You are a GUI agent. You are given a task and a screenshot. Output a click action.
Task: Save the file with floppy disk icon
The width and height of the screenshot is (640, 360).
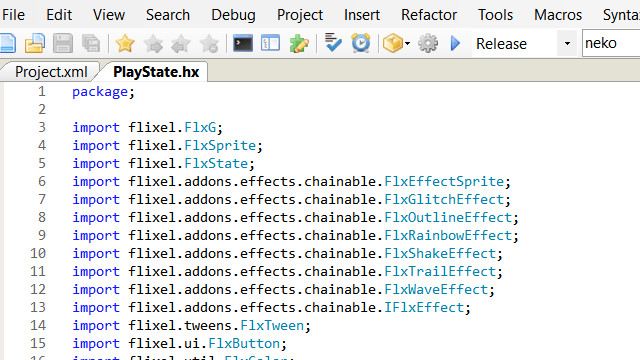tap(63, 43)
